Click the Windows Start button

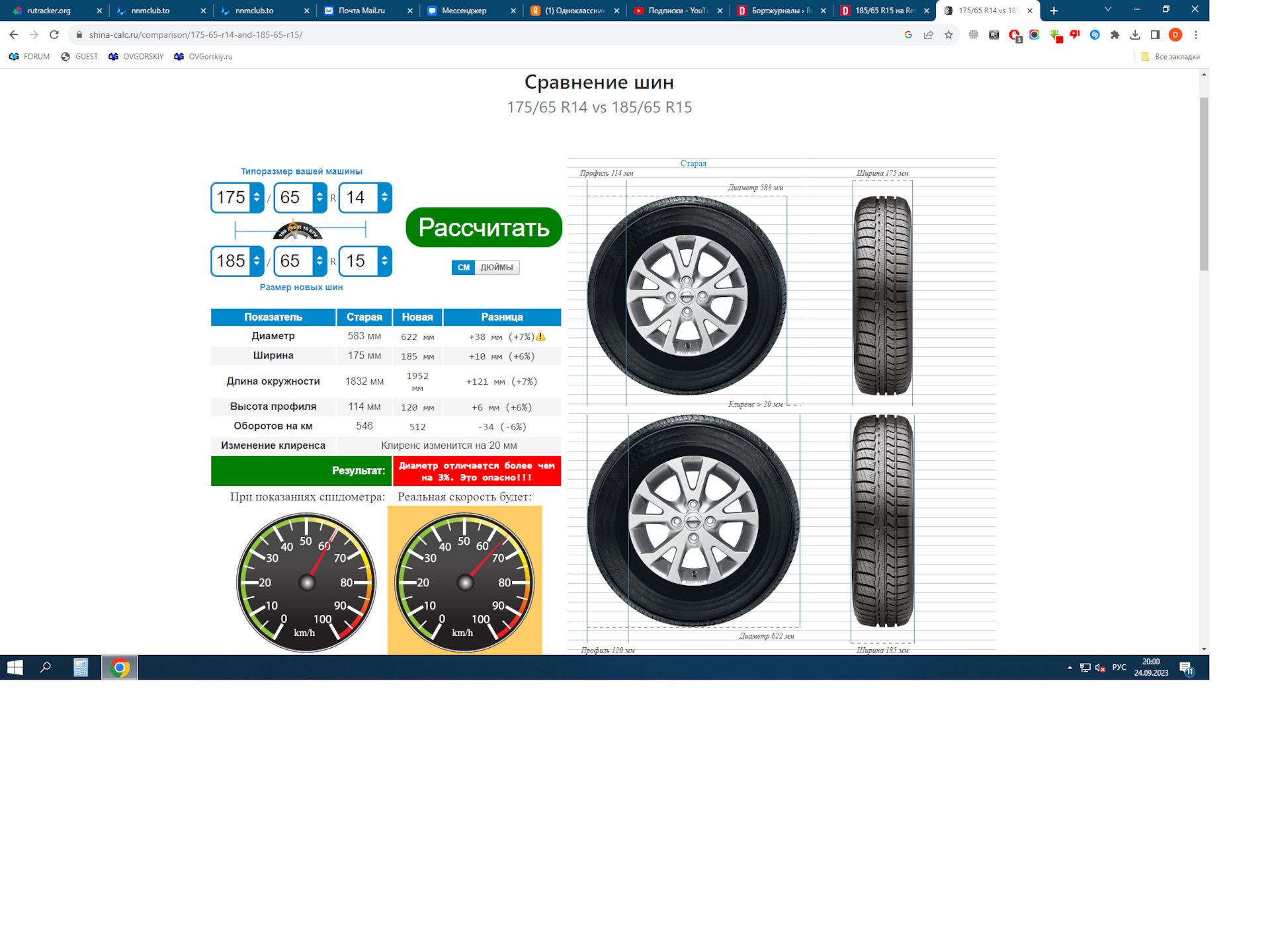(15, 668)
